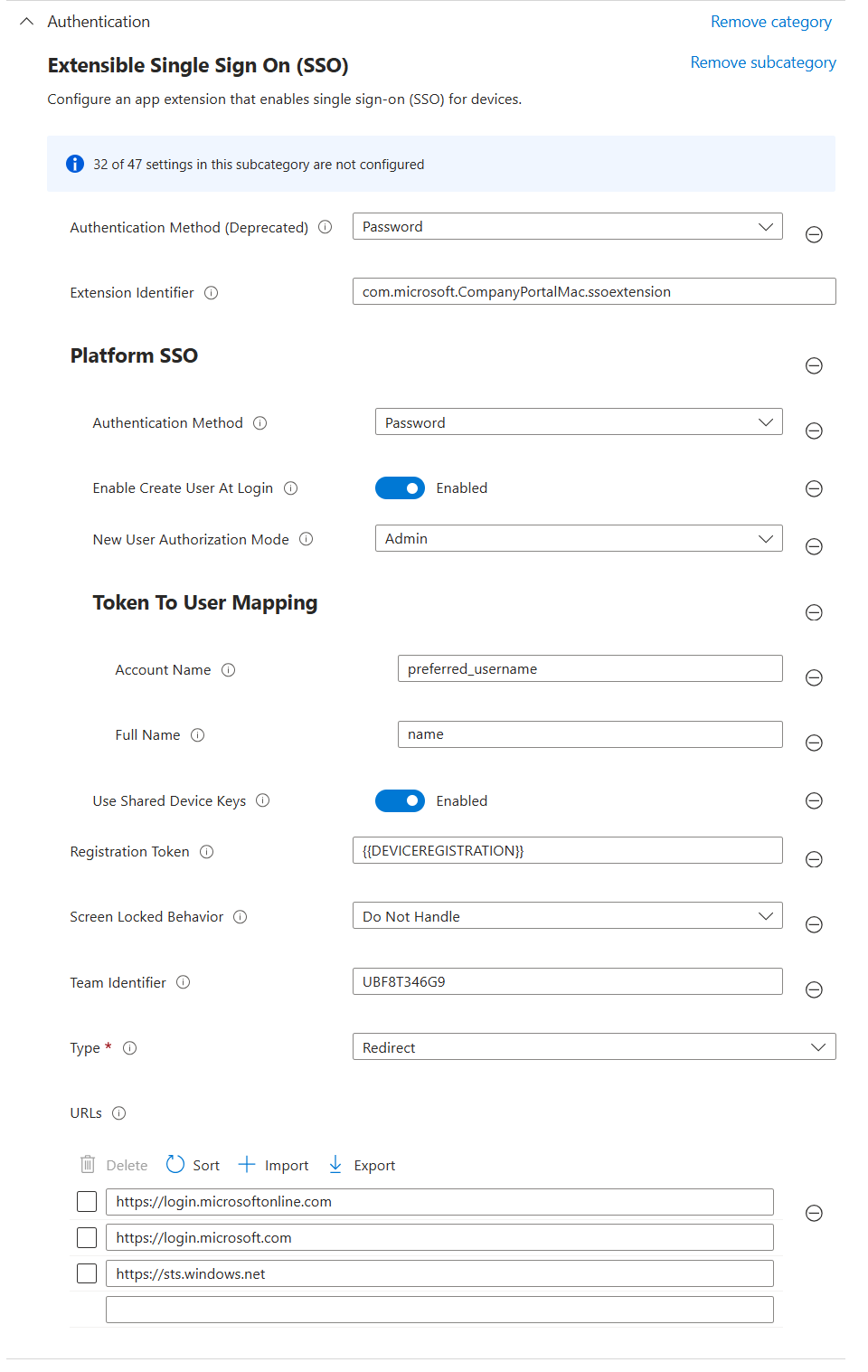Click the Remove subcategory link
Image resolution: width=868 pixels, height=1372 pixels.
[763, 62]
